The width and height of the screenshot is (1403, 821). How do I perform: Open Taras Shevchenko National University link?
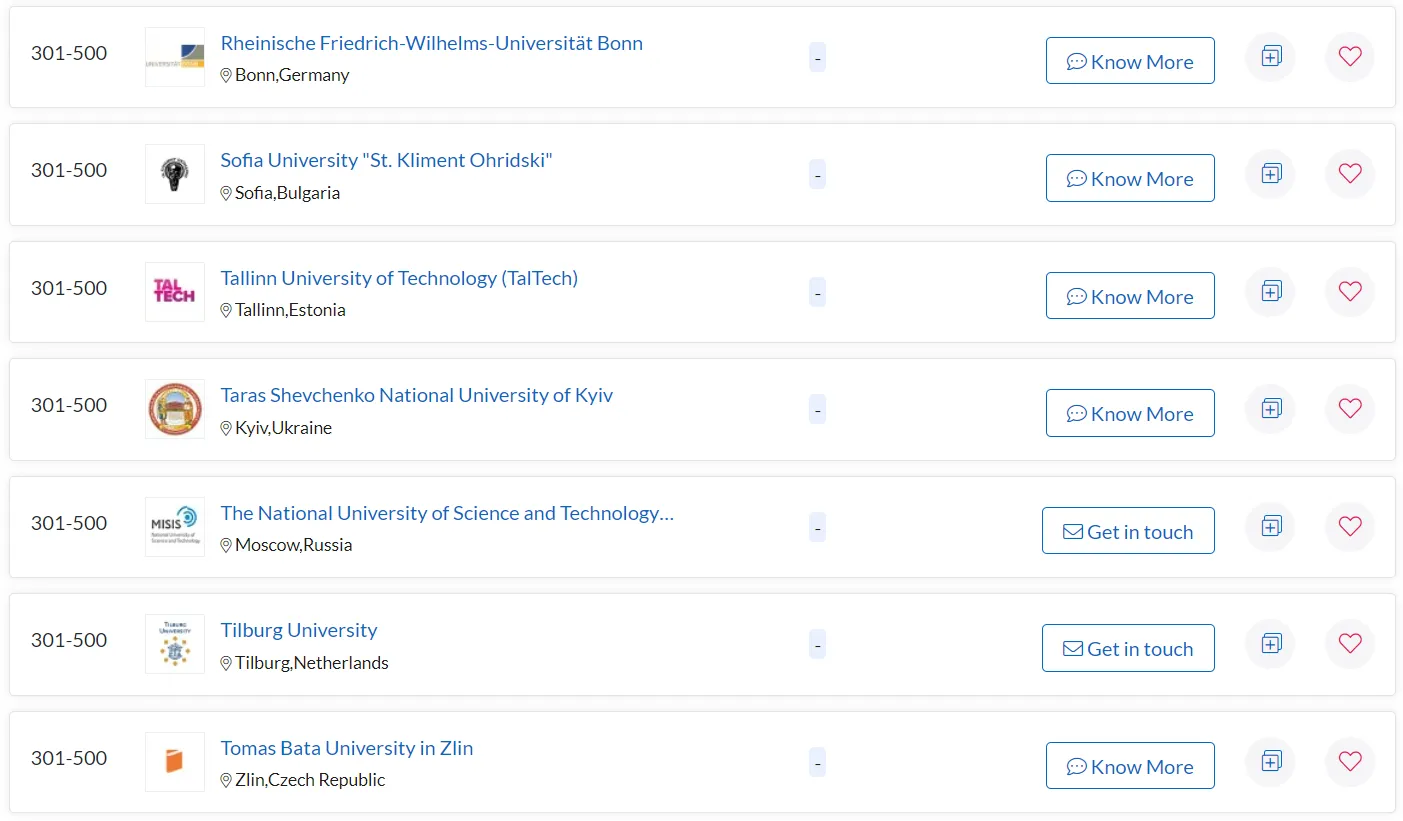(416, 396)
